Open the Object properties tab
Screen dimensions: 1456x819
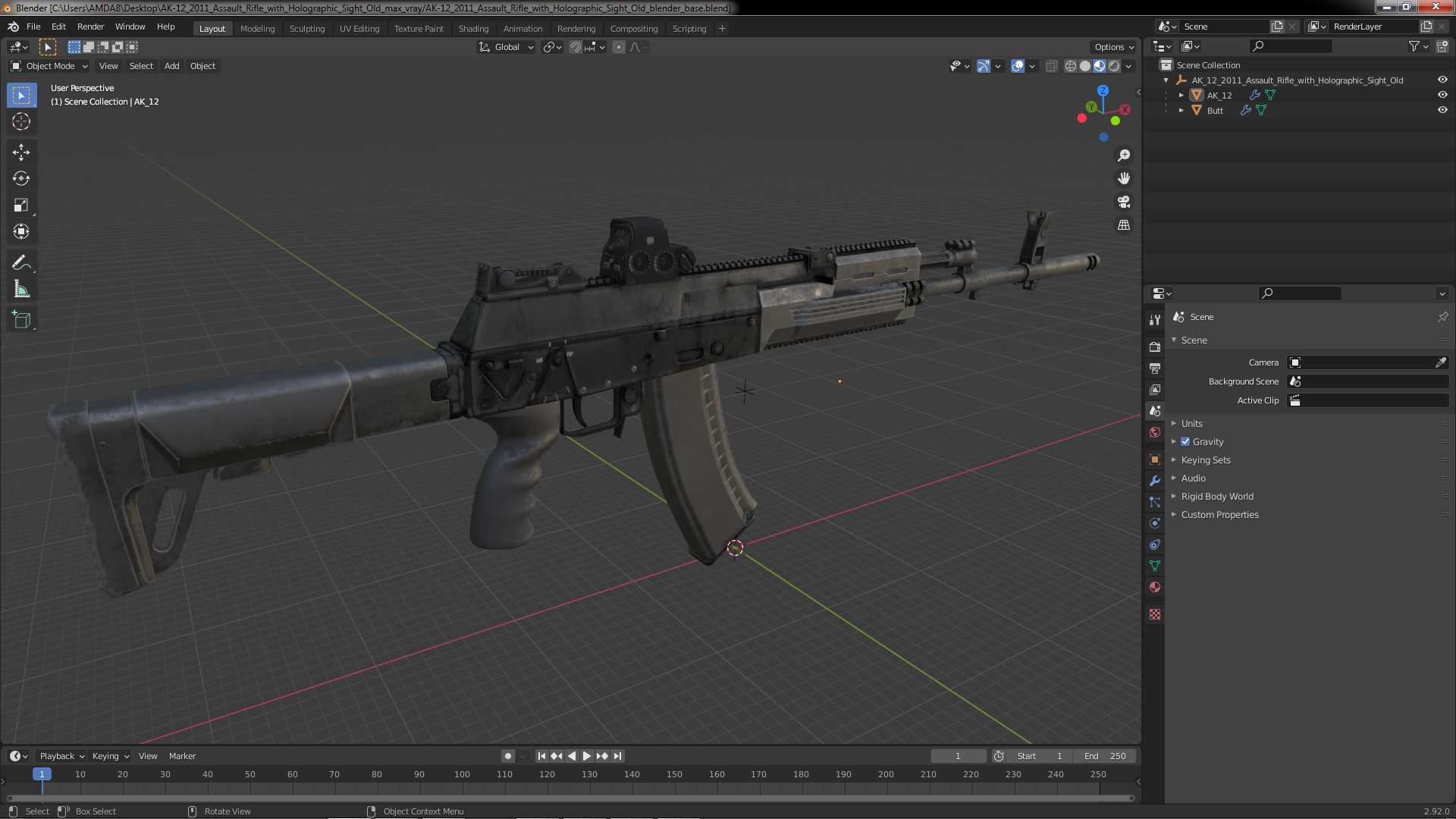coord(1154,460)
